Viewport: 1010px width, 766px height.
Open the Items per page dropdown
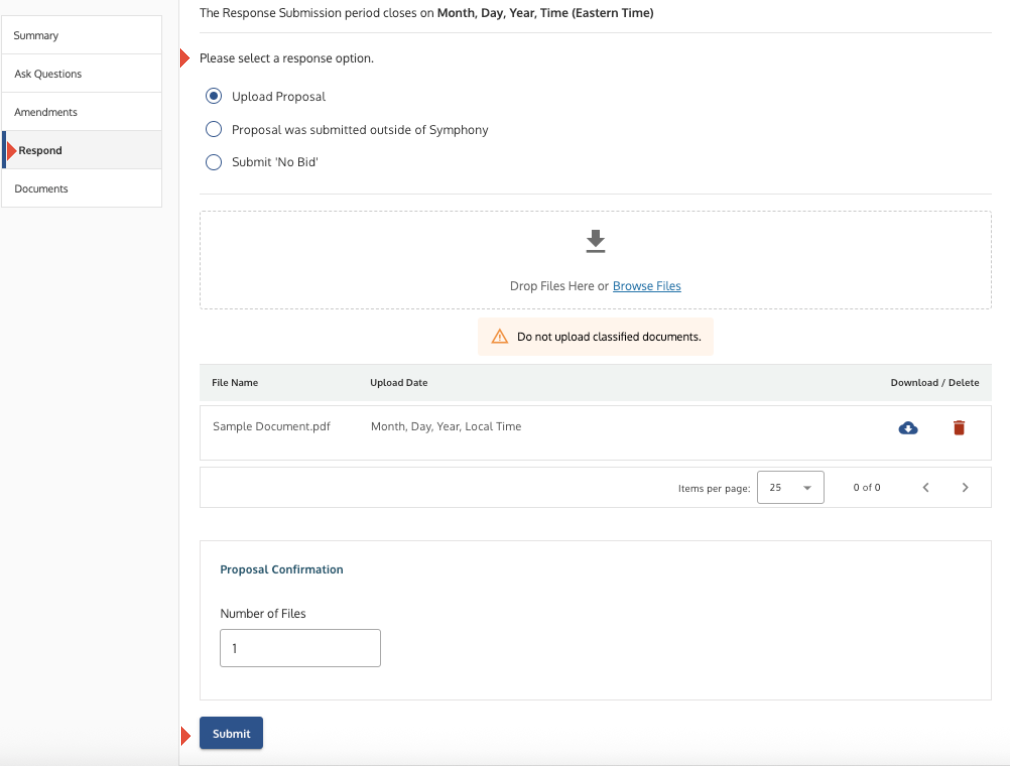tap(790, 487)
